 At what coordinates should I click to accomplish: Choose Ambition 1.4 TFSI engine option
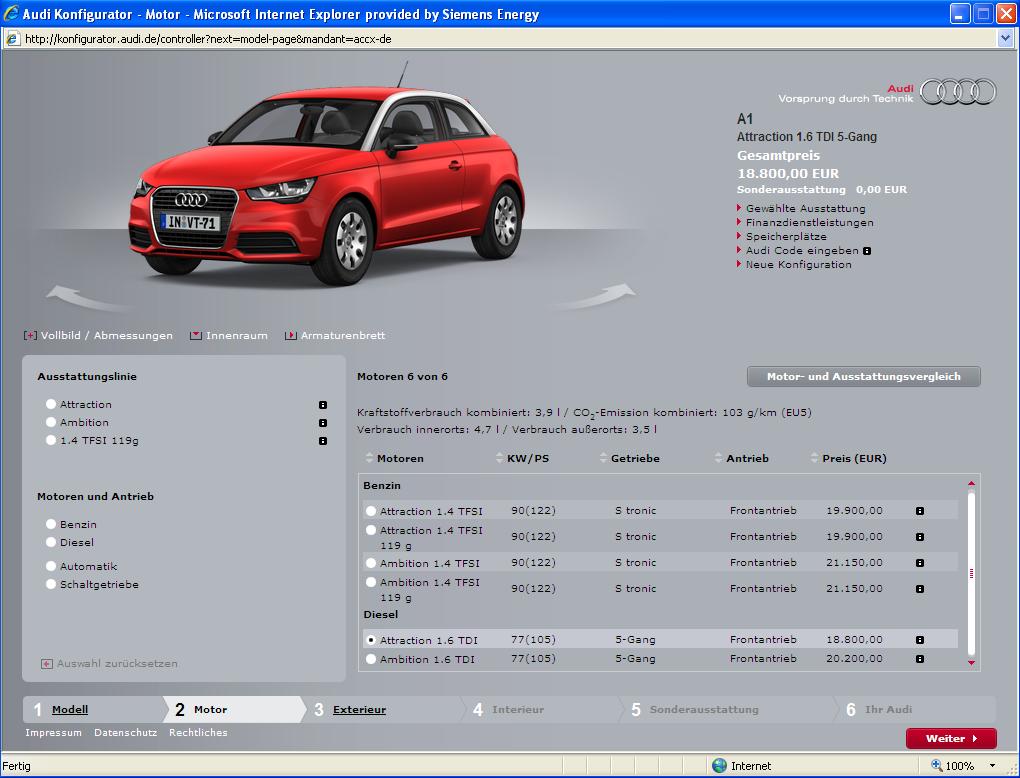point(371,563)
